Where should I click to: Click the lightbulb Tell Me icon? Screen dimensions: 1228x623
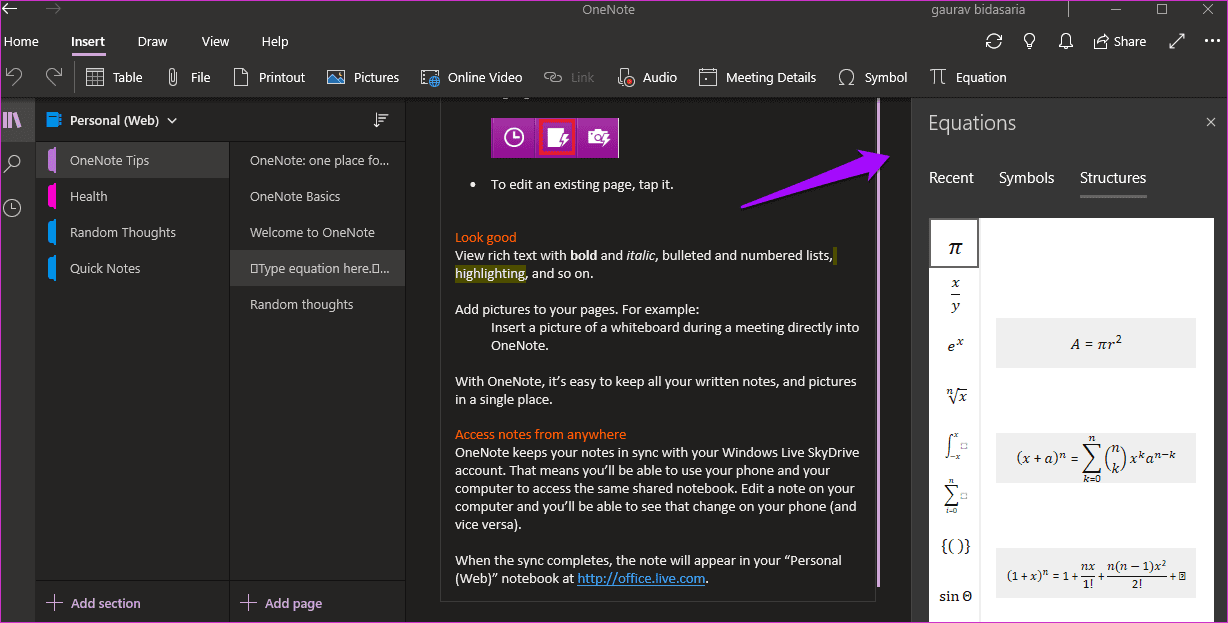pyautogui.click(x=1029, y=41)
